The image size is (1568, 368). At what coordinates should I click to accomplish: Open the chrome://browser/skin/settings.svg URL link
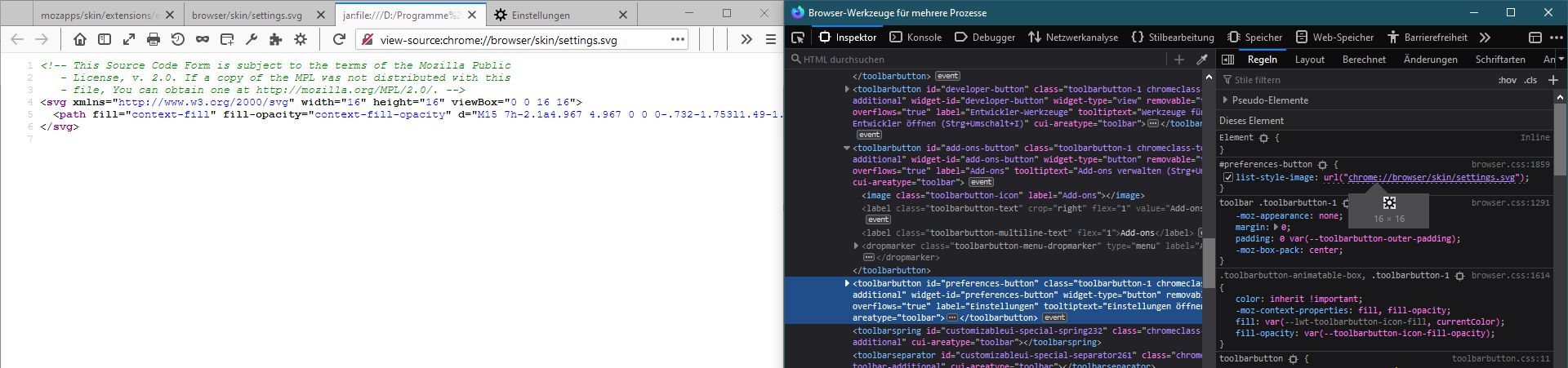point(1433,177)
